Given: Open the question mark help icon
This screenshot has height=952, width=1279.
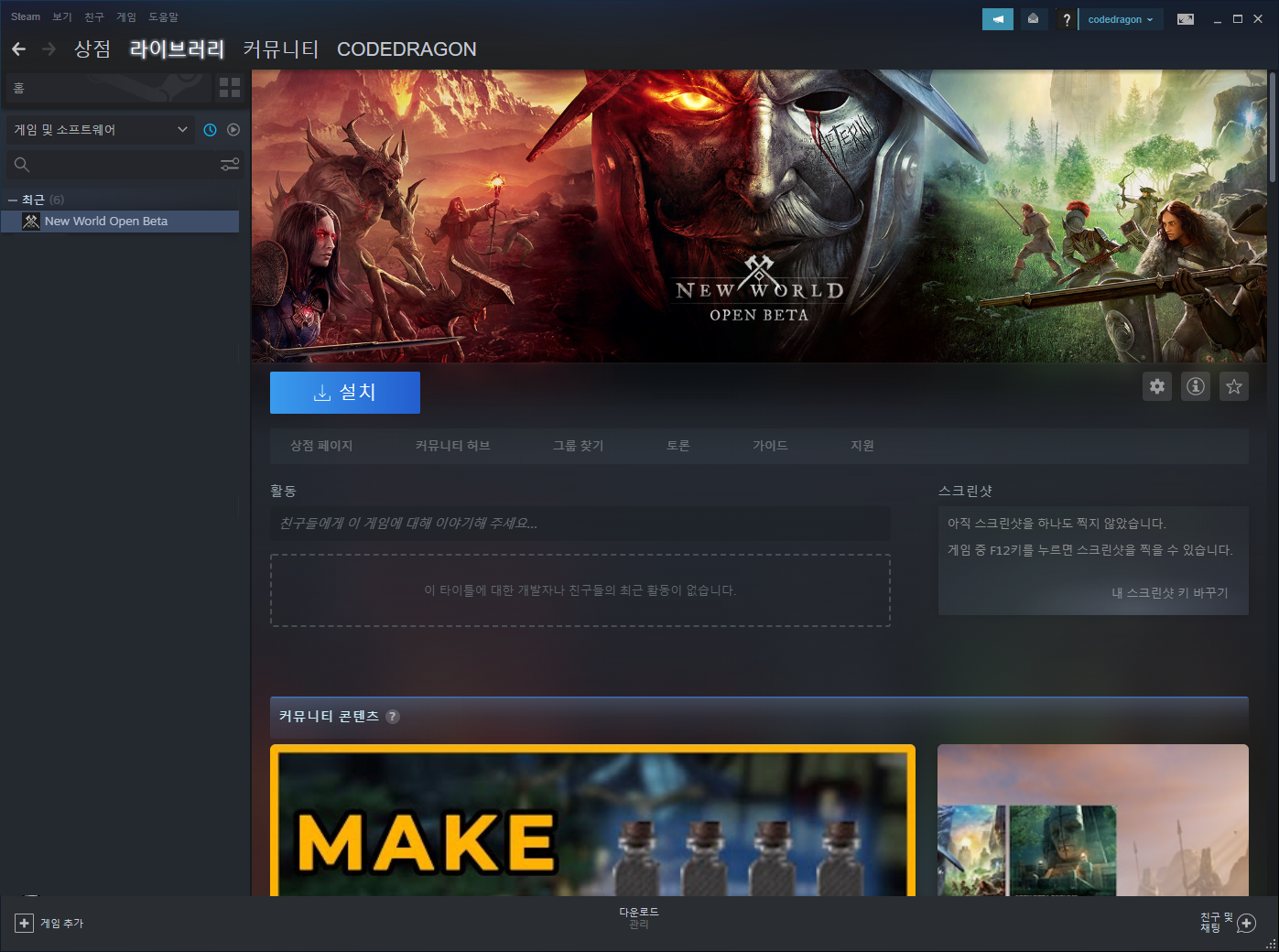Looking at the screenshot, I should 1067,19.
